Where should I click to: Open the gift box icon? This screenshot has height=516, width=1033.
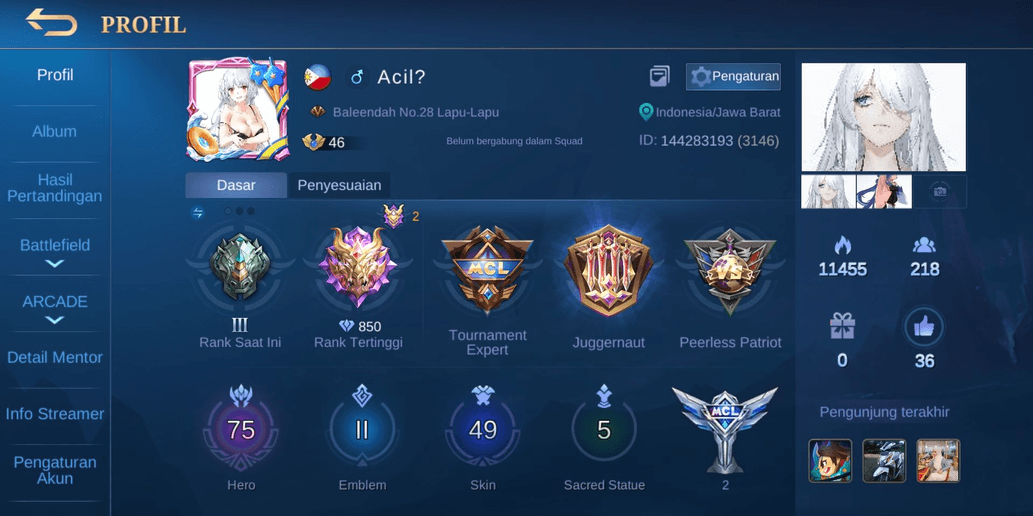coord(842,326)
